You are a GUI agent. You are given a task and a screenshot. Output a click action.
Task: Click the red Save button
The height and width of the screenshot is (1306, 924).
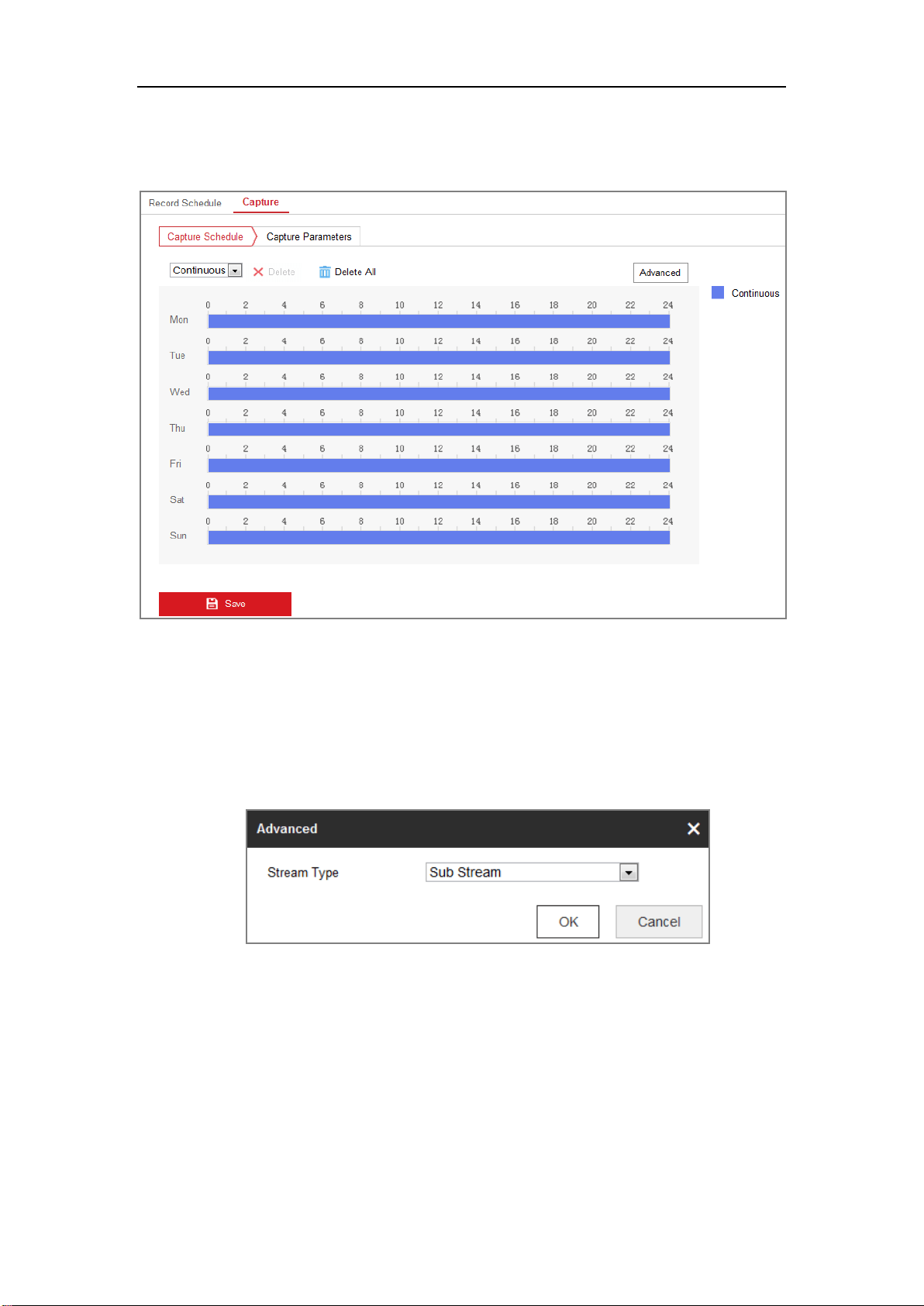(225, 604)
